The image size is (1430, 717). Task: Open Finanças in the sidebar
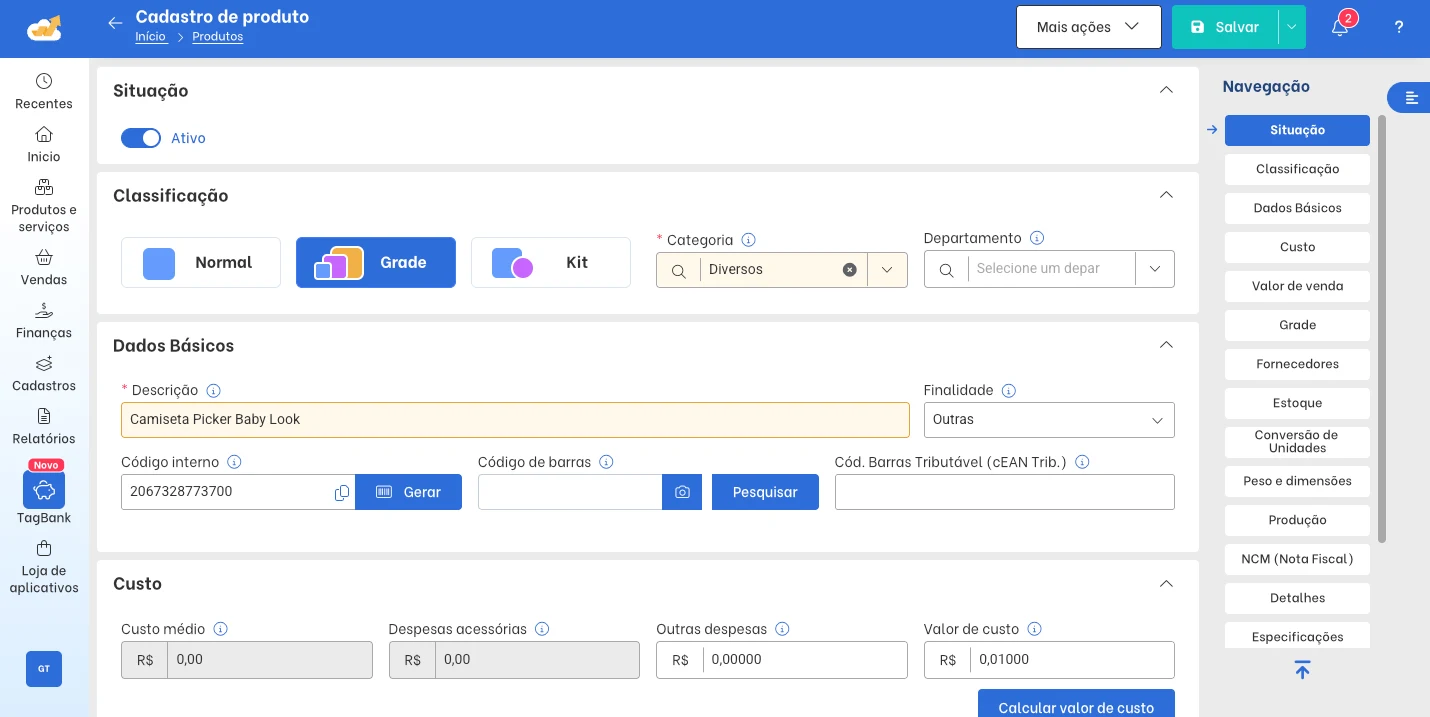pyautogui.click(x=44, y=321)
